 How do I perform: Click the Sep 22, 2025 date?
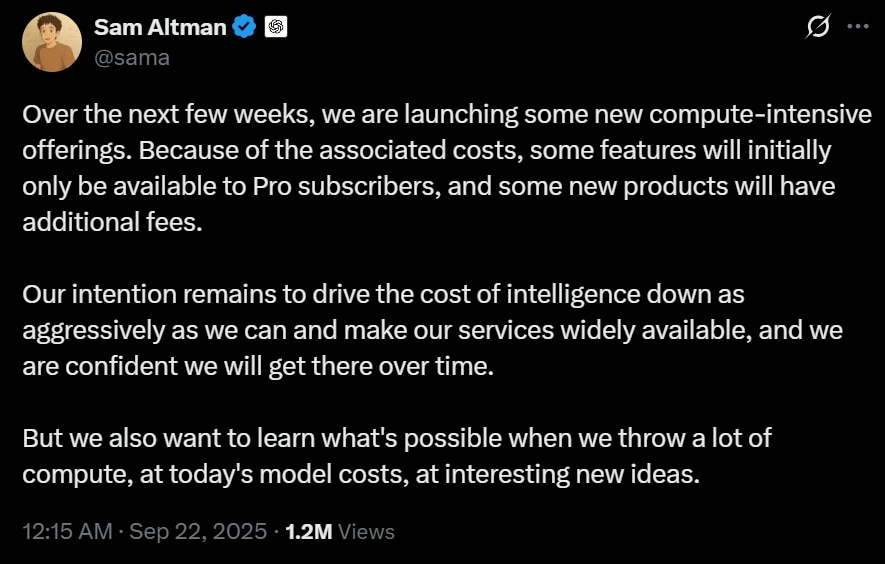pyautogui.click(x=198, y=531)
